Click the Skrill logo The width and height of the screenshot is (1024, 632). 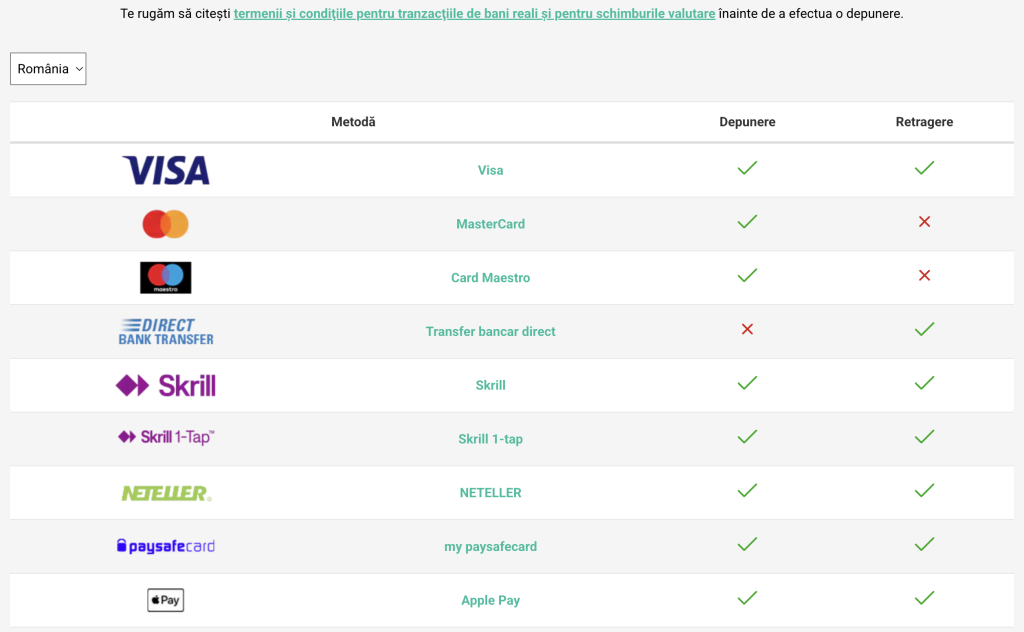tap(166, 385)
